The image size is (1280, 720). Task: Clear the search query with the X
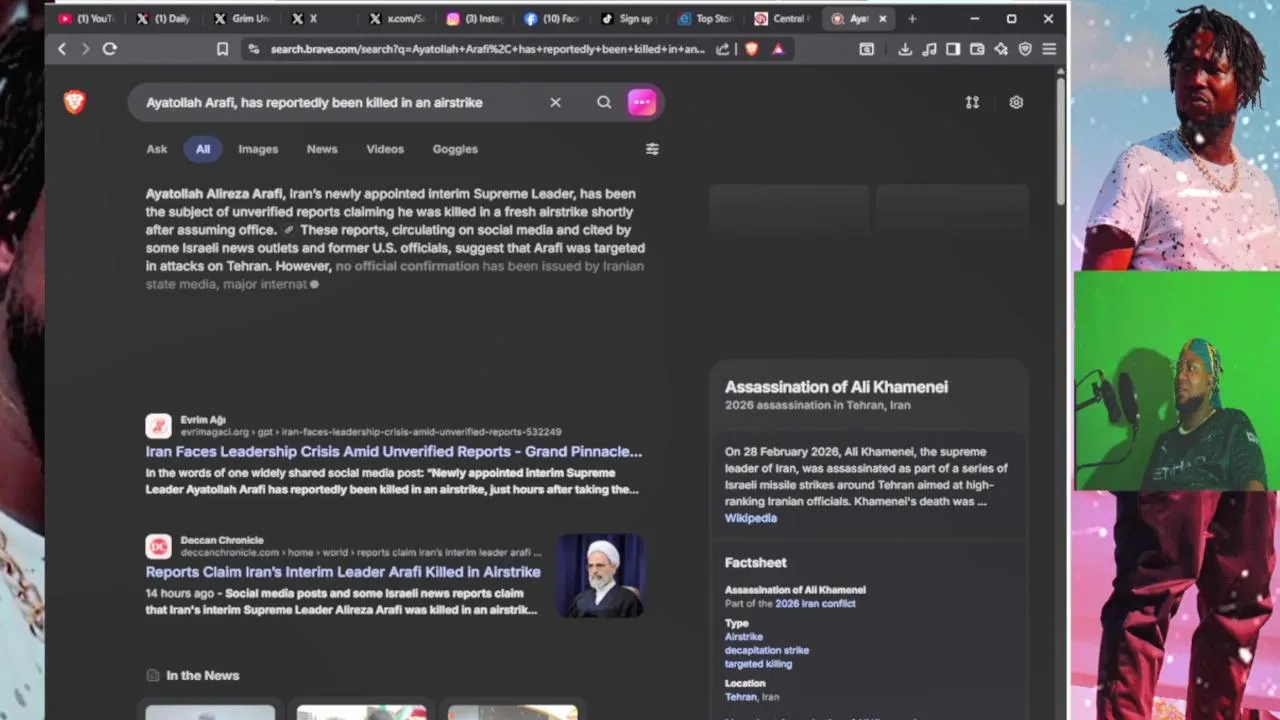tap(555, 102)
